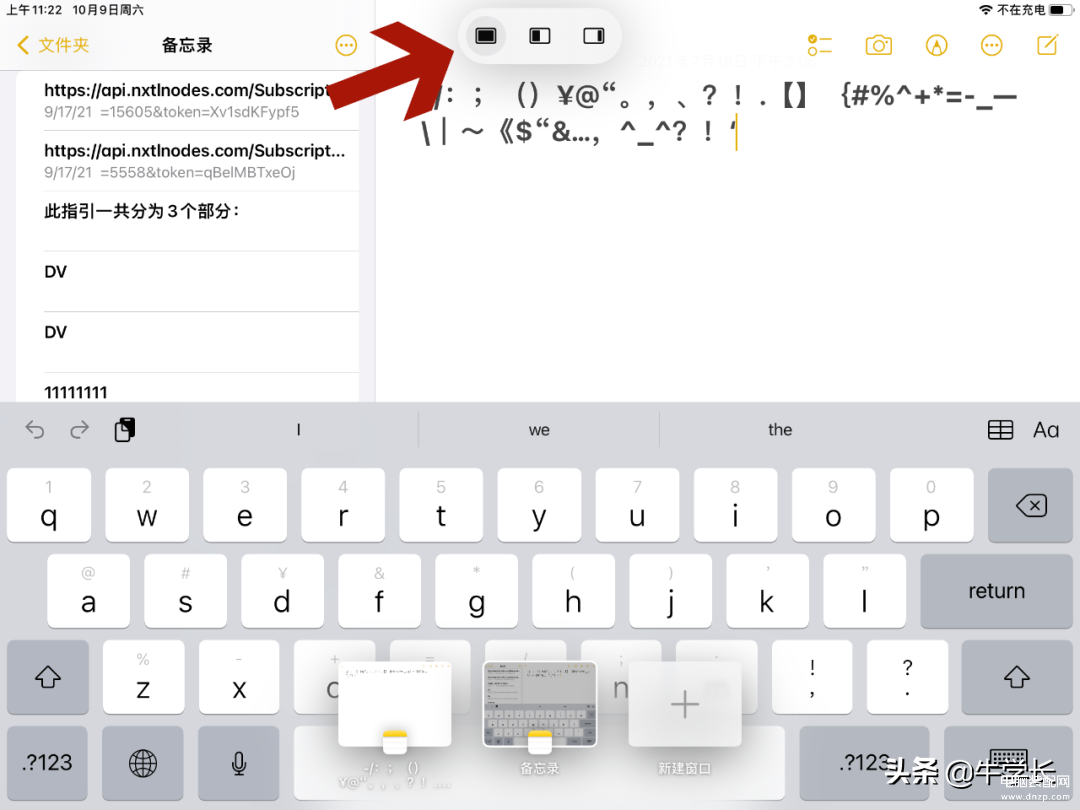
Task: Tap the i key
Action: (x=735, y=505)
